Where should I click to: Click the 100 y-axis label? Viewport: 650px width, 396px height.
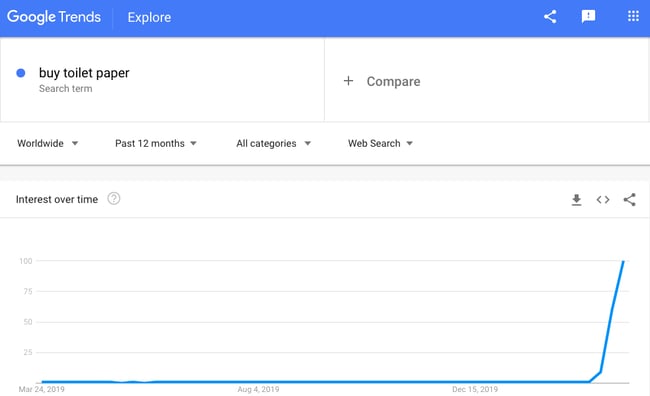click(26, 261)
